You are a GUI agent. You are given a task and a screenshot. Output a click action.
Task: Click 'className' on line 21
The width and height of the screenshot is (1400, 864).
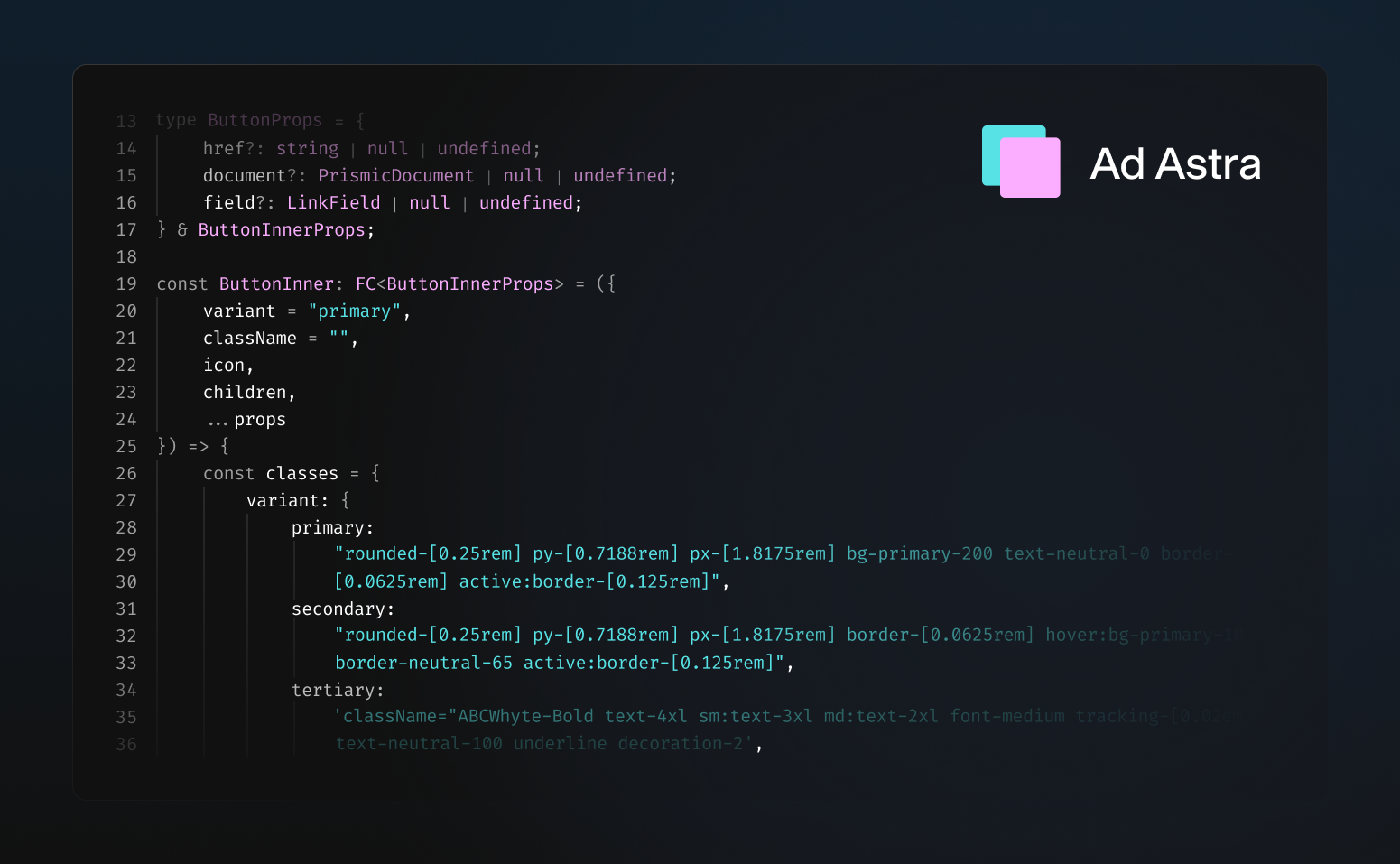[250, 338]
